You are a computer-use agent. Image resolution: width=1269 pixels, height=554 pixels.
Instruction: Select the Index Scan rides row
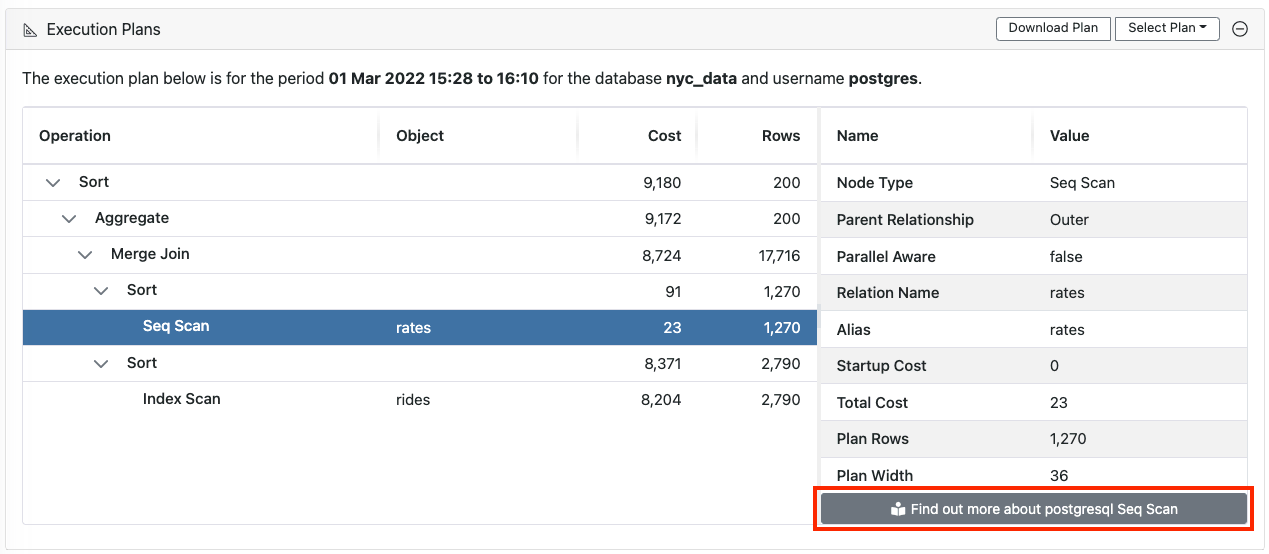click(x=420, y=399)
